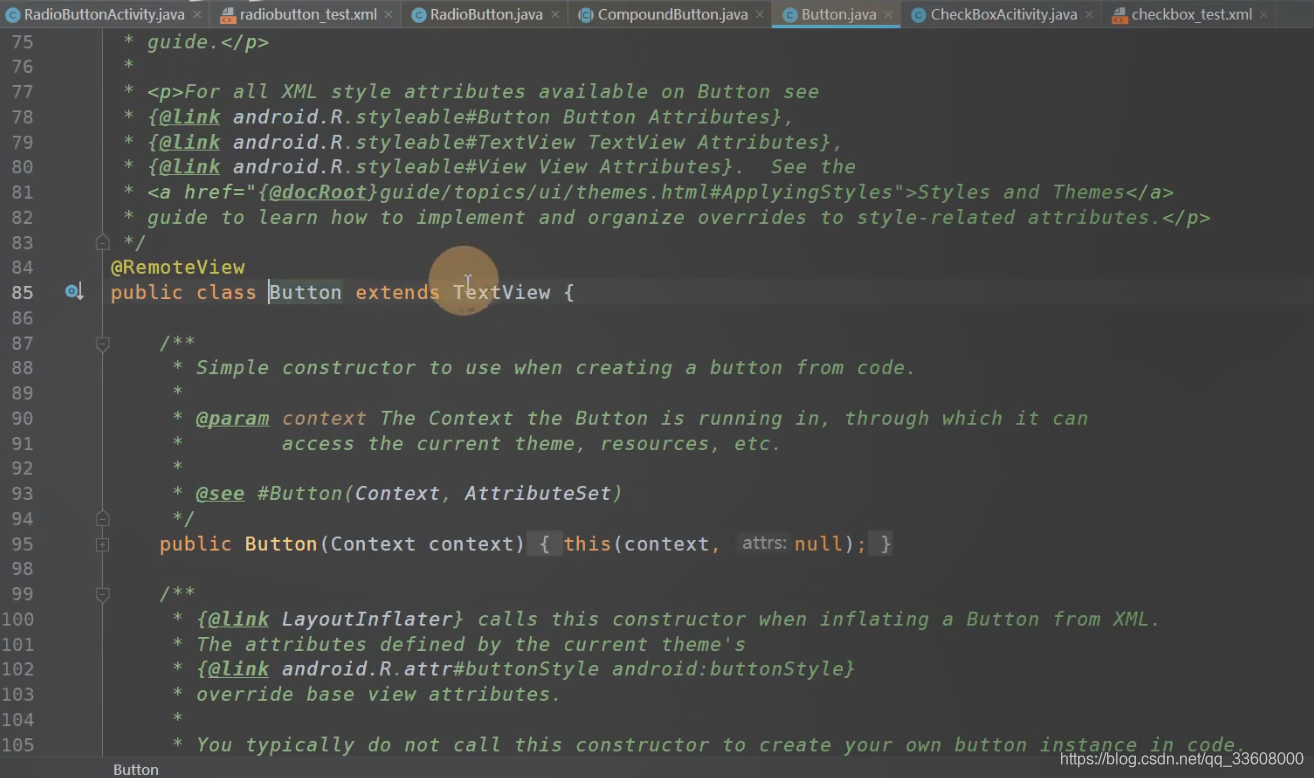Click line number 75 in the gutter
The height and width of the screenshot is (778, 1314).
coord(22,42)
